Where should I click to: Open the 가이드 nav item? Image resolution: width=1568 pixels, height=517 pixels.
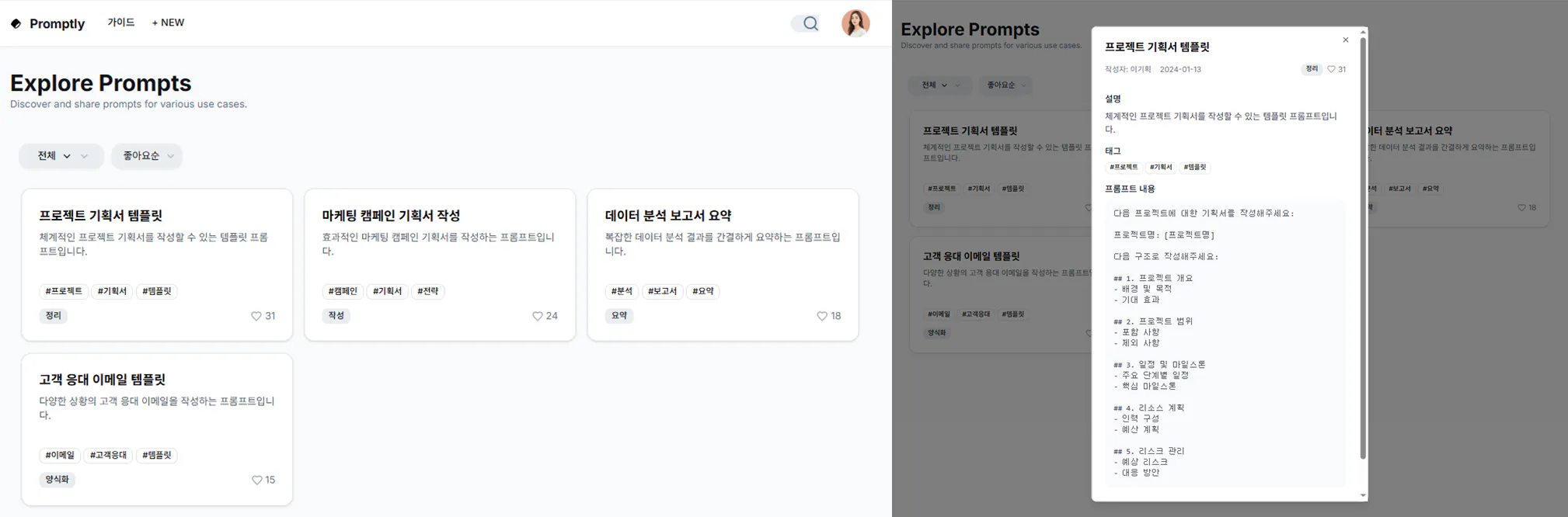coord(120,23)
